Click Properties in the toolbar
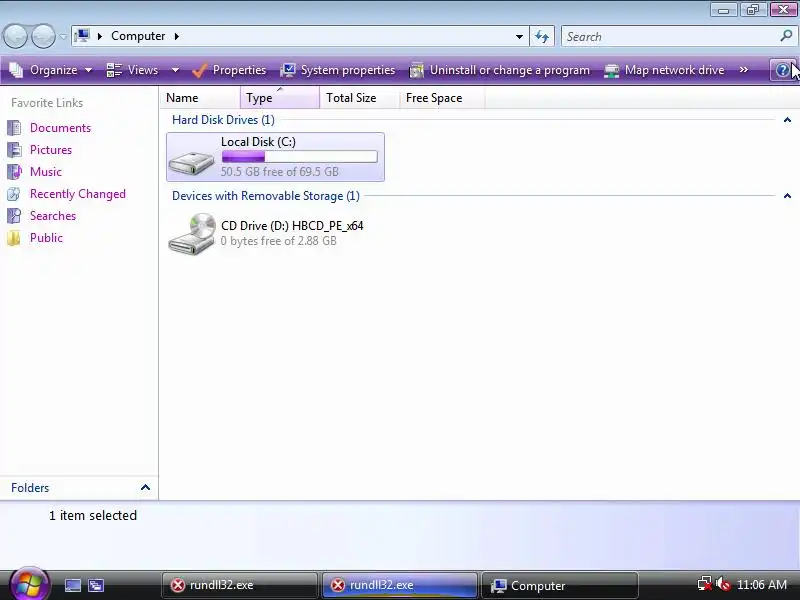 point(229,70)
